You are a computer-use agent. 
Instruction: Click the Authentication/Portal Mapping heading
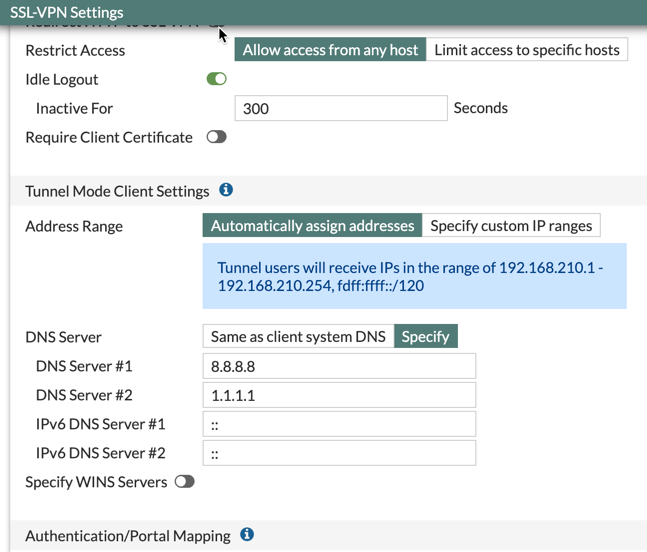point(128,536)
